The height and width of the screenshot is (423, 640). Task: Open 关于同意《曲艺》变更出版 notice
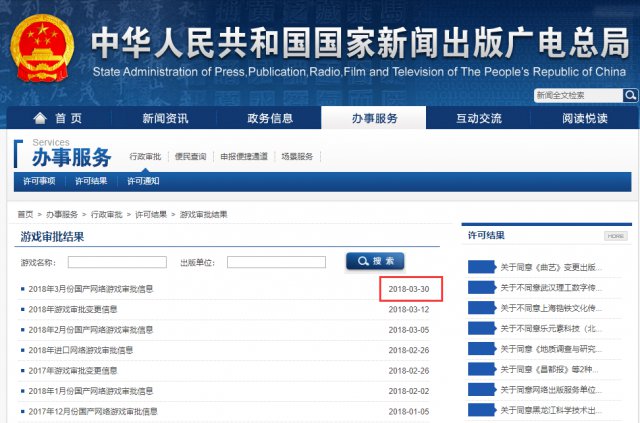[551, 267]
